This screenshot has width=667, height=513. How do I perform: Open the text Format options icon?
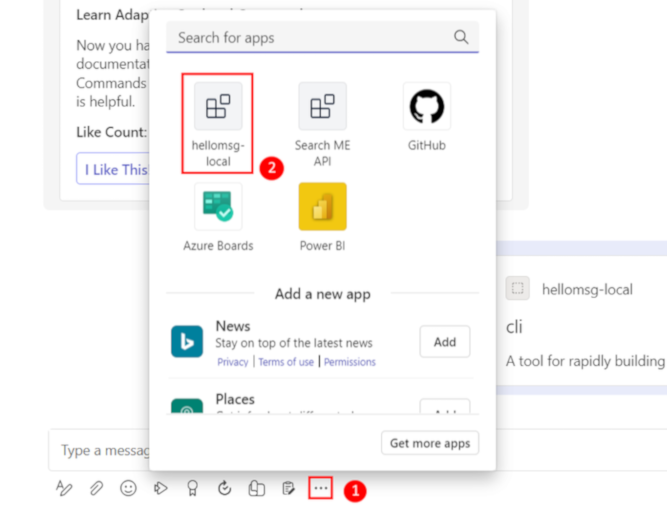64,488
